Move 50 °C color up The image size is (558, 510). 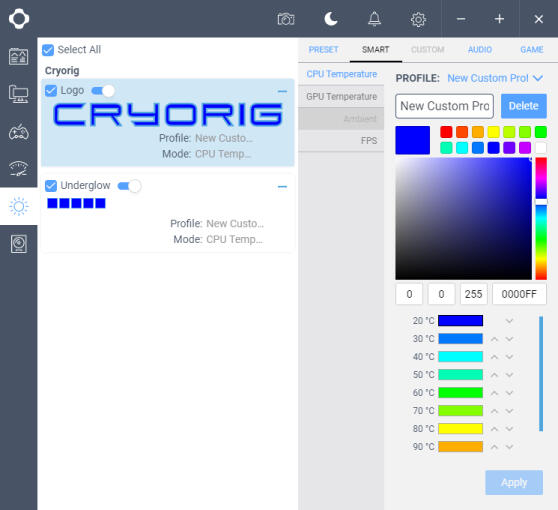(x=494, y=375)
